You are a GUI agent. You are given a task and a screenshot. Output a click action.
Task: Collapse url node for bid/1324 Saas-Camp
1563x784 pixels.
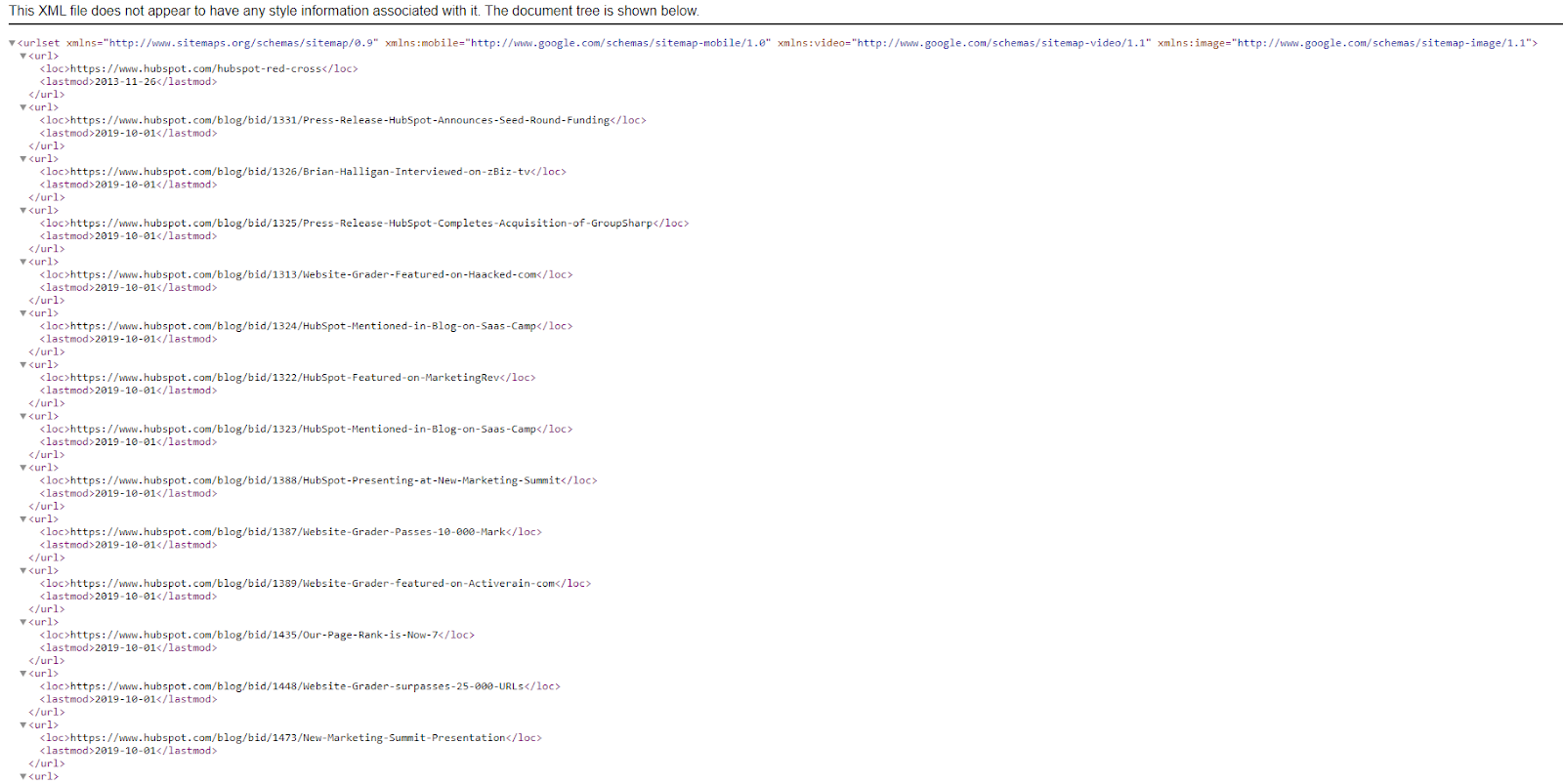(x=23, y=313)
